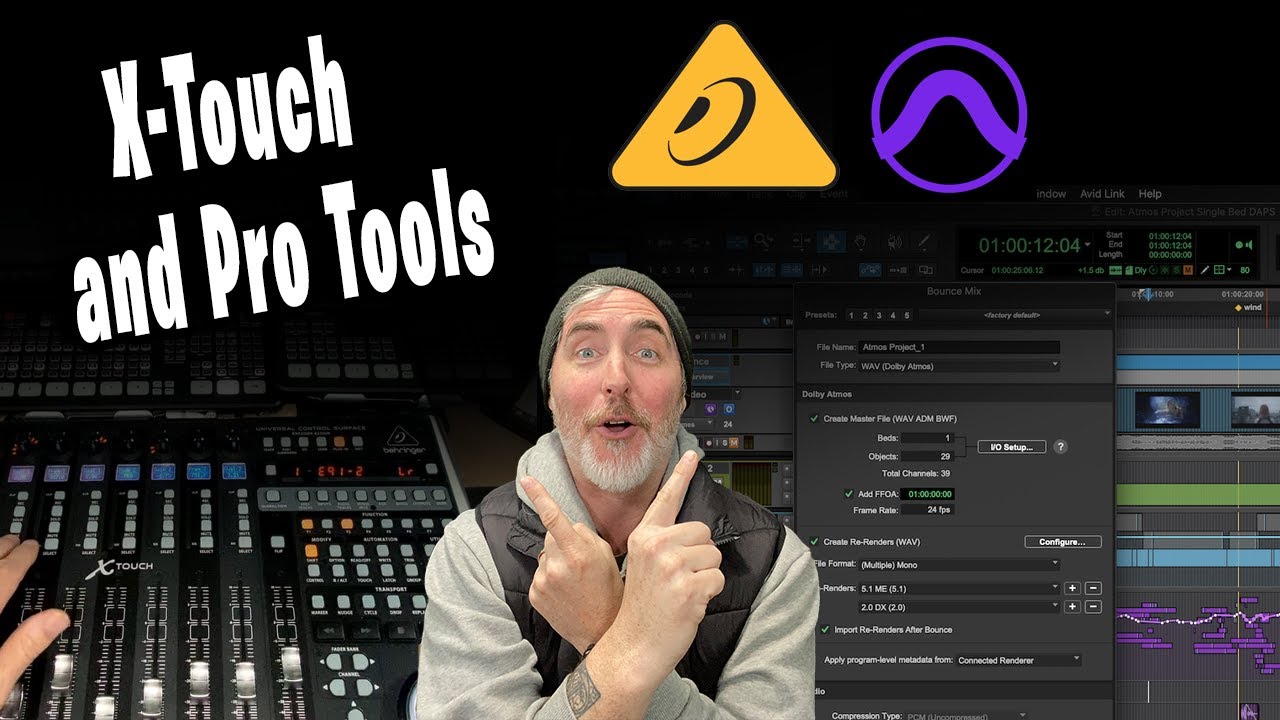Select Bounce Mix preset 4
Screen dimensions: 1280x720
tap(894, 315)
